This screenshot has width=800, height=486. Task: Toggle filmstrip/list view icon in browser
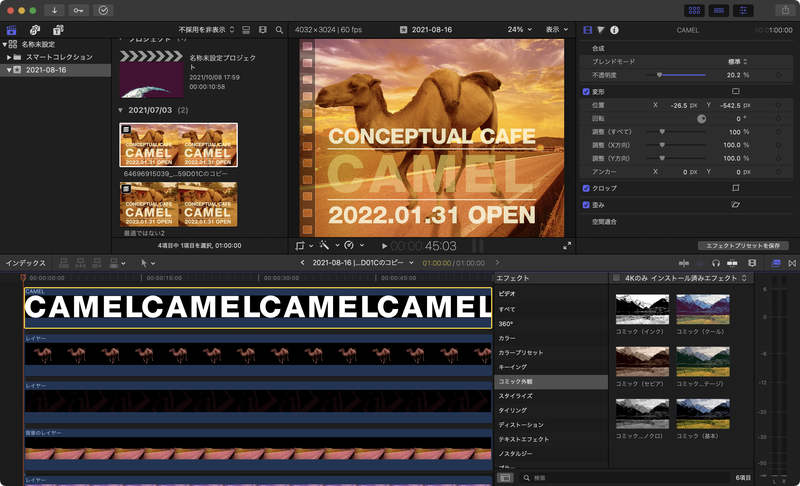[263, 30]
